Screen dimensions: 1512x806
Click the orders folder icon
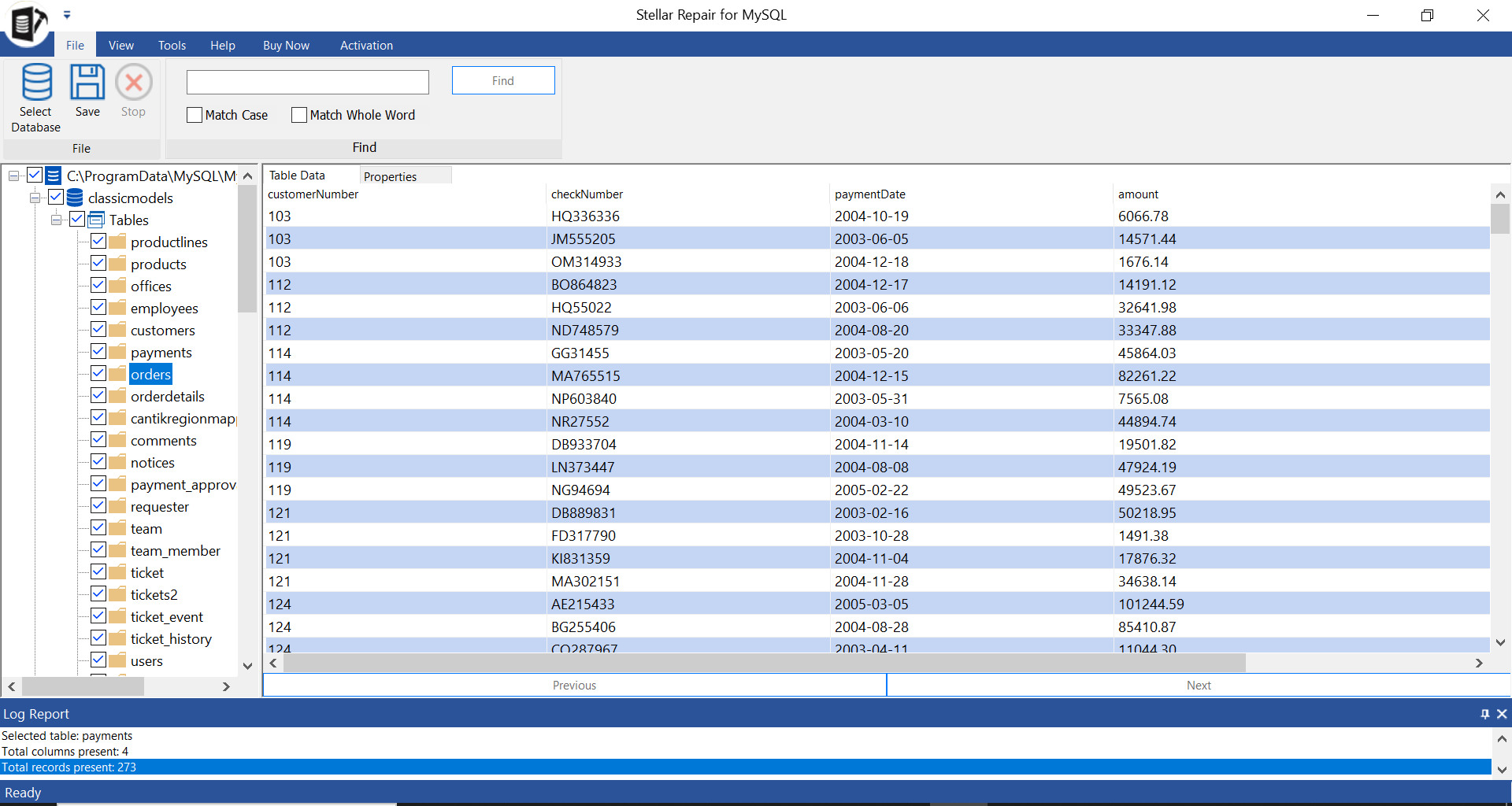pos(117,374)
